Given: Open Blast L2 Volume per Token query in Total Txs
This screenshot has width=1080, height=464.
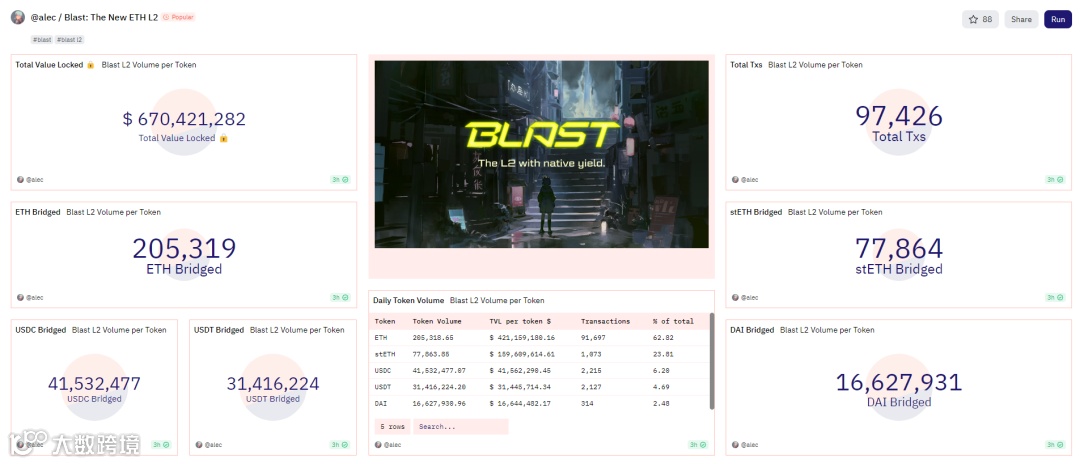Looking at the screenshot, I should 816,65.
